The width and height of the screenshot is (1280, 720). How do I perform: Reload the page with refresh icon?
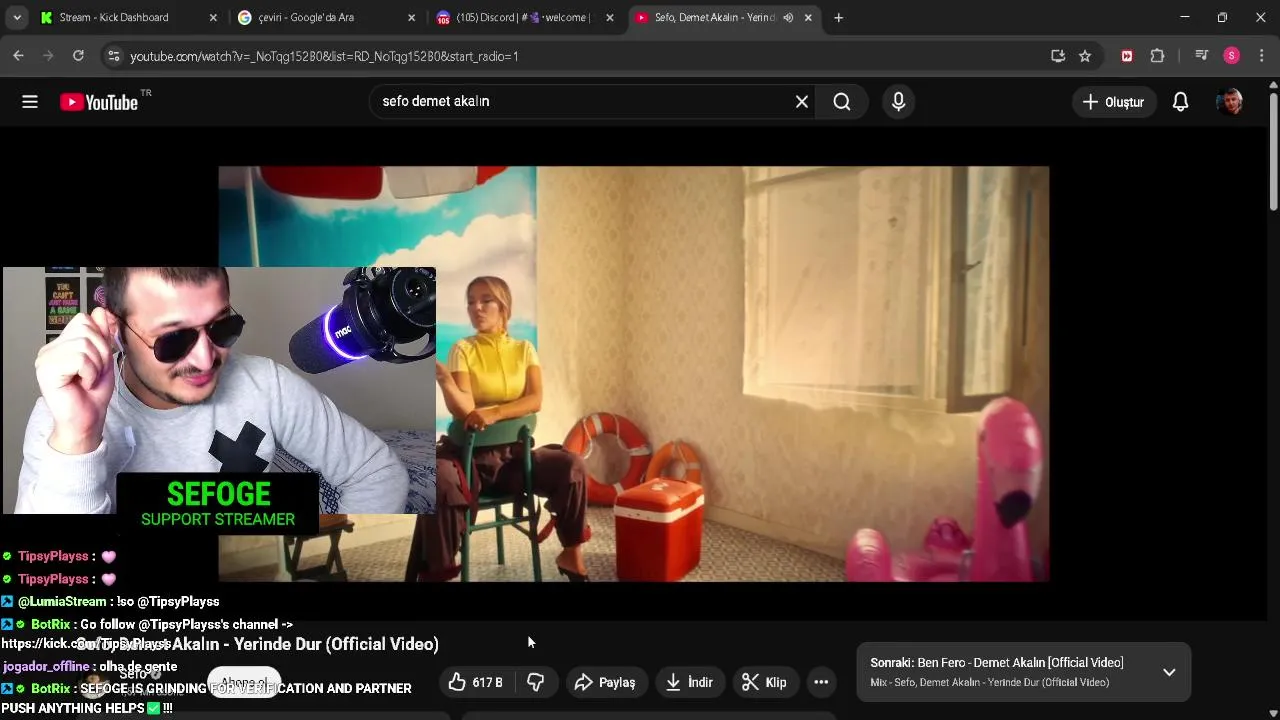[78, 56]
